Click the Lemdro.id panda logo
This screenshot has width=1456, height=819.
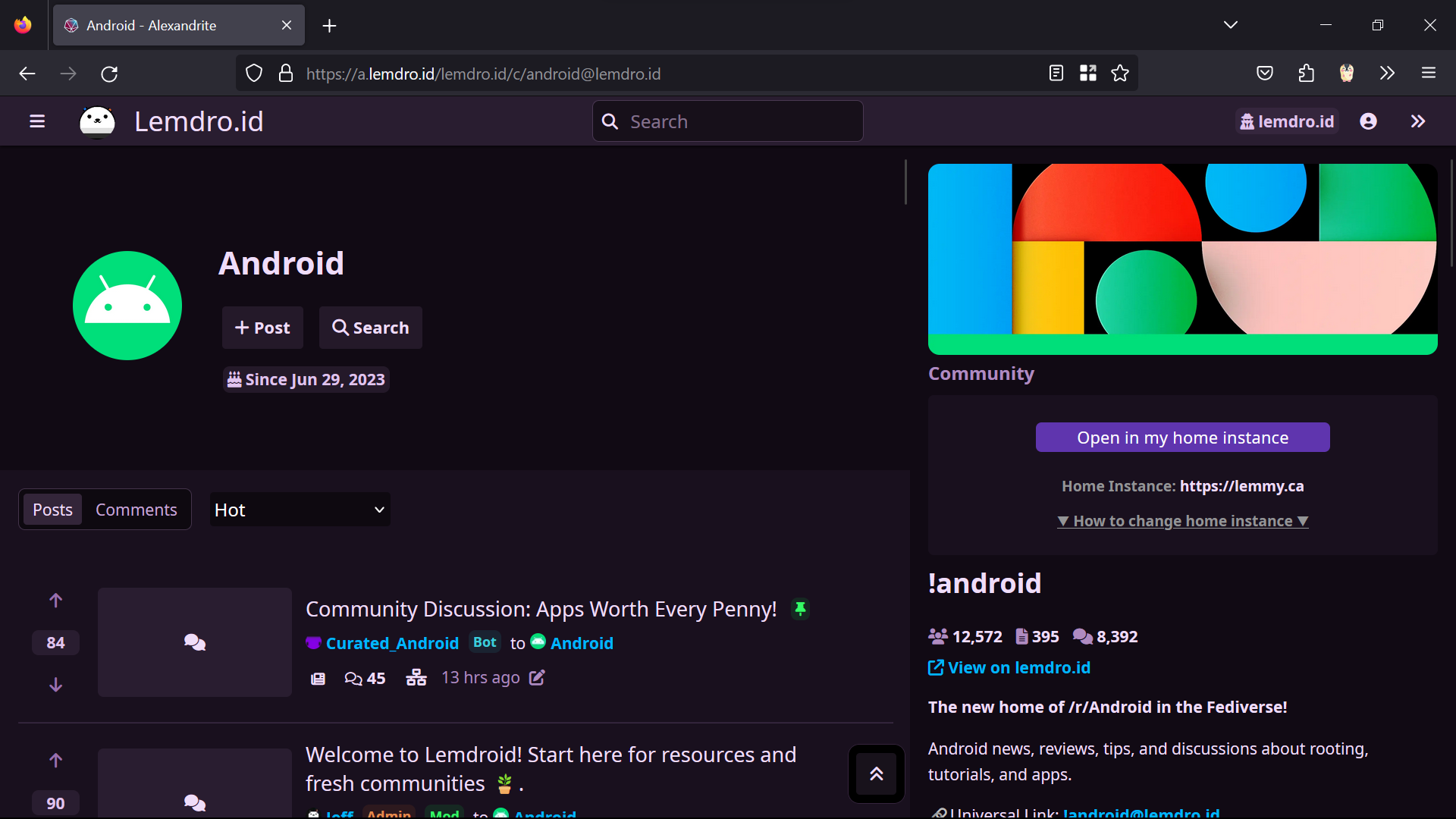point(97,121)
